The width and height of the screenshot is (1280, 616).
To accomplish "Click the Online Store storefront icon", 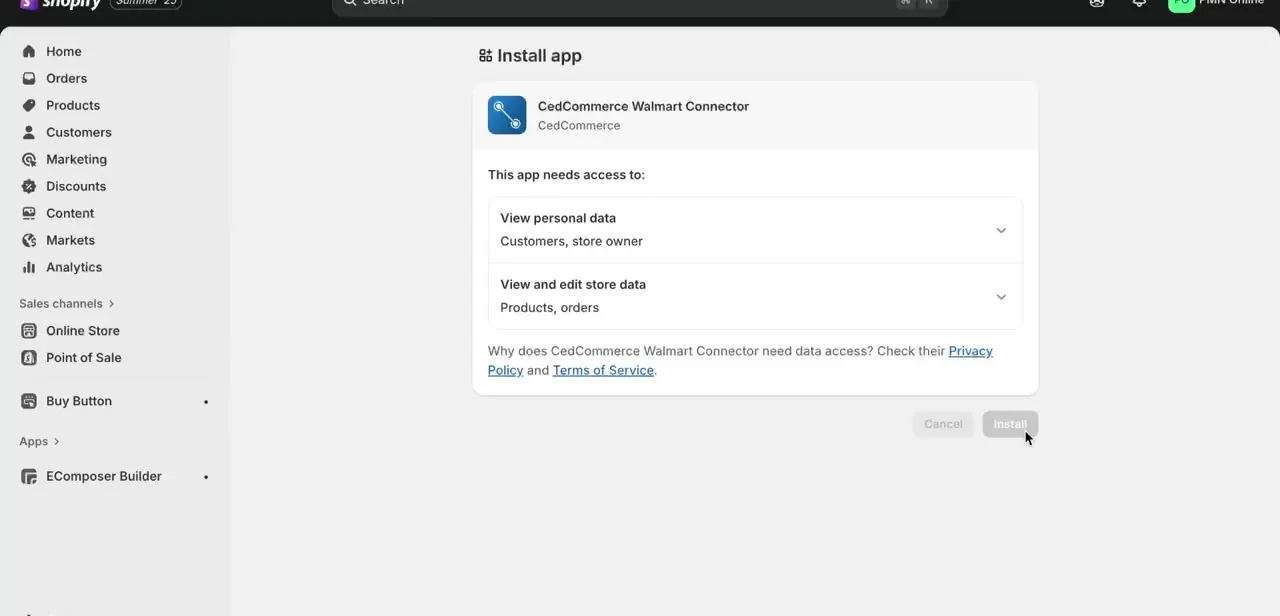I will [x=29, y=331].
